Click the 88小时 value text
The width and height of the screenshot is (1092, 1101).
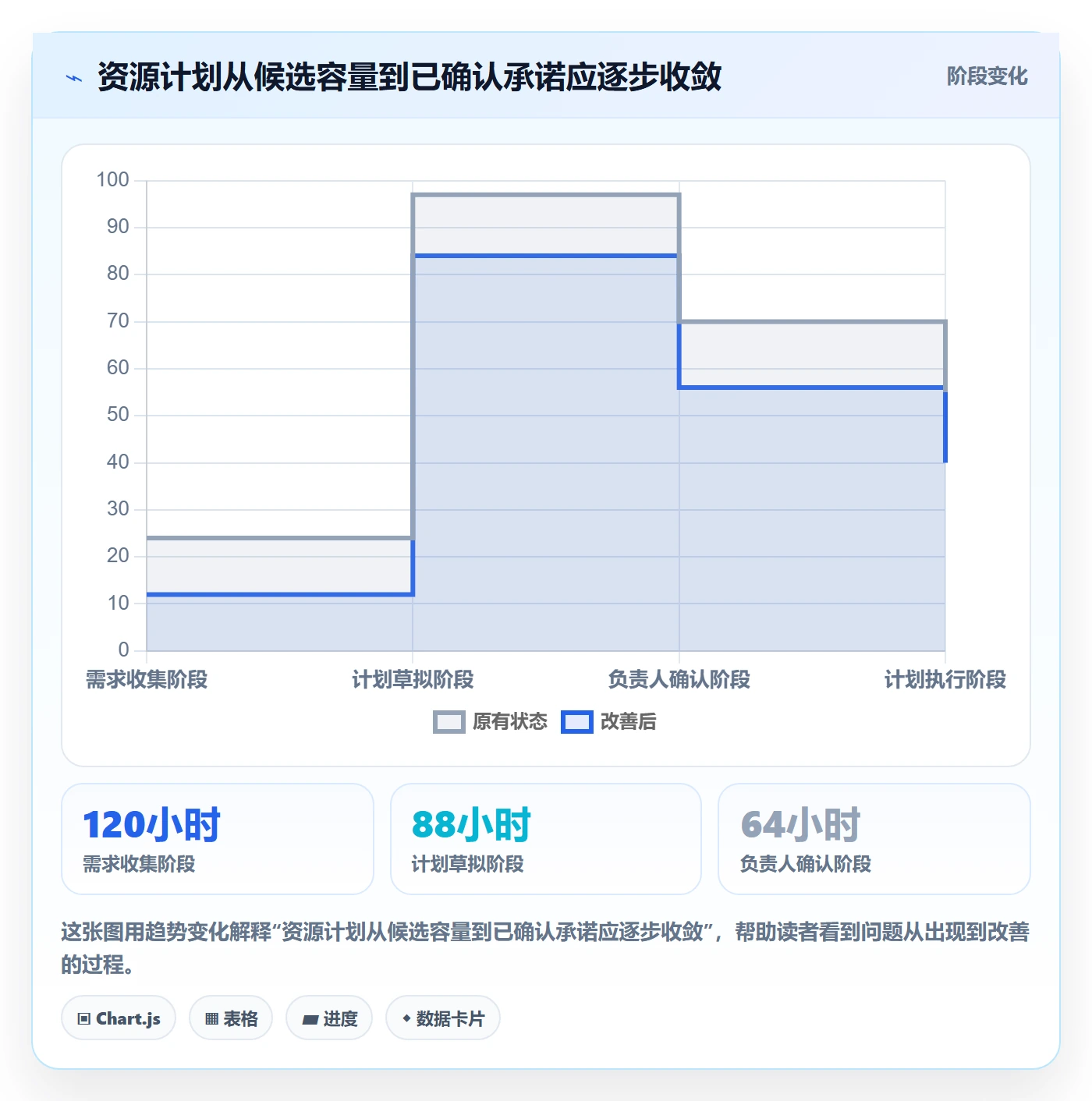click(x=471, y=825)
